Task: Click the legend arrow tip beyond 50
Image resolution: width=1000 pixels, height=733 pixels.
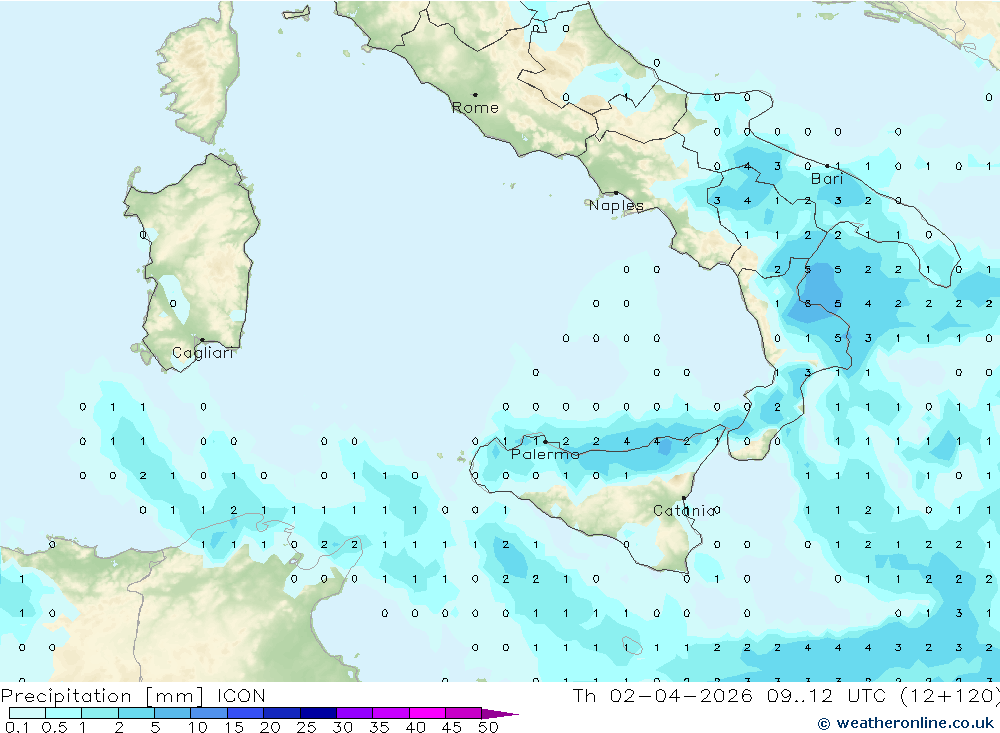Action: pos(501,714)
